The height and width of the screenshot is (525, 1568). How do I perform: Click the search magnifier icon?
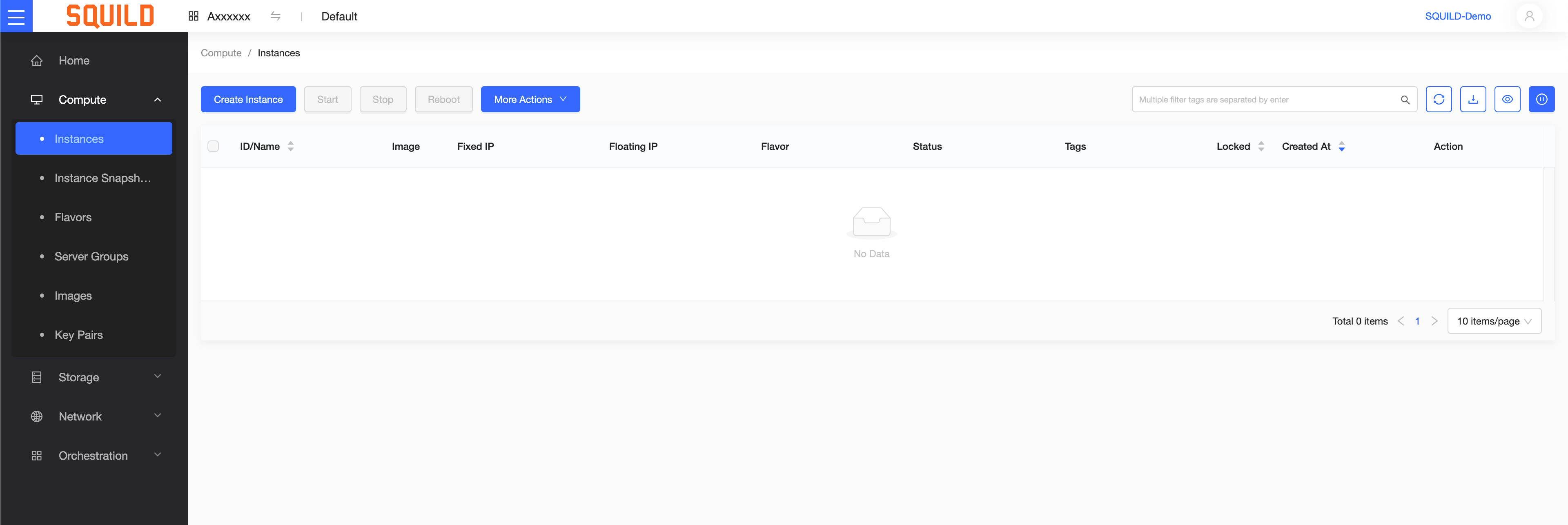click(x=1405, y=100)
